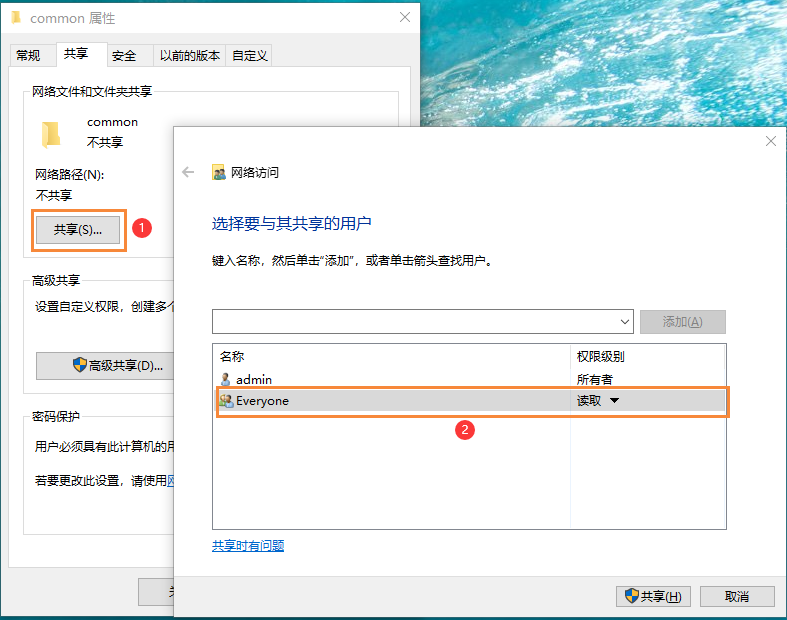Open the 自定义 tab
The width and height of the screenshot is (787, 620).
249,55
